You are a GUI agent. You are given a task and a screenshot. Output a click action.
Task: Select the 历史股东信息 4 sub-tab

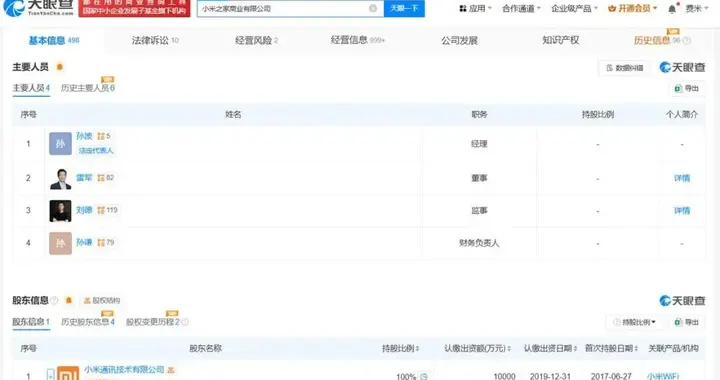pos(88,322)
